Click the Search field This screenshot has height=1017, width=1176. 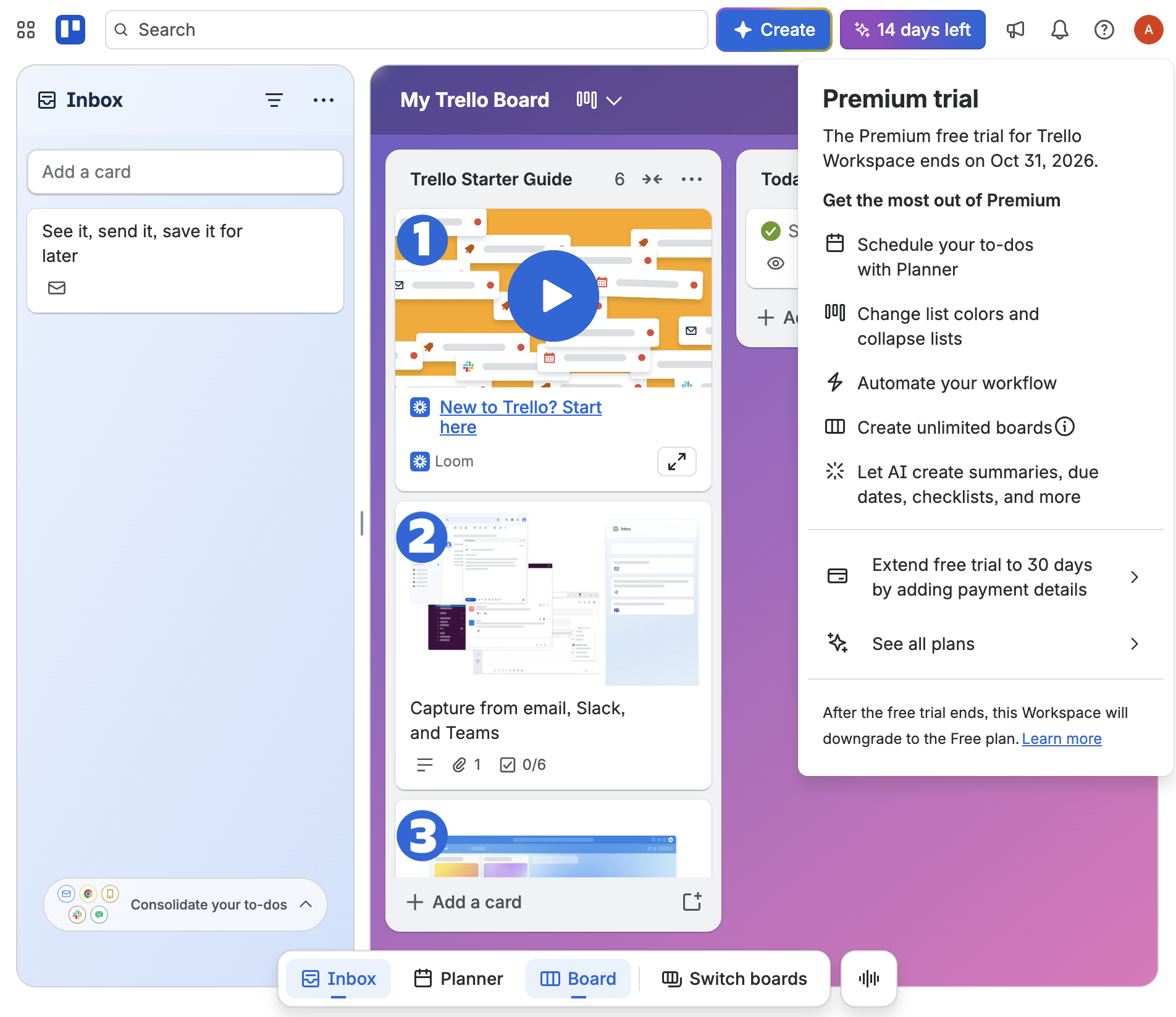(x=406, y=30)
